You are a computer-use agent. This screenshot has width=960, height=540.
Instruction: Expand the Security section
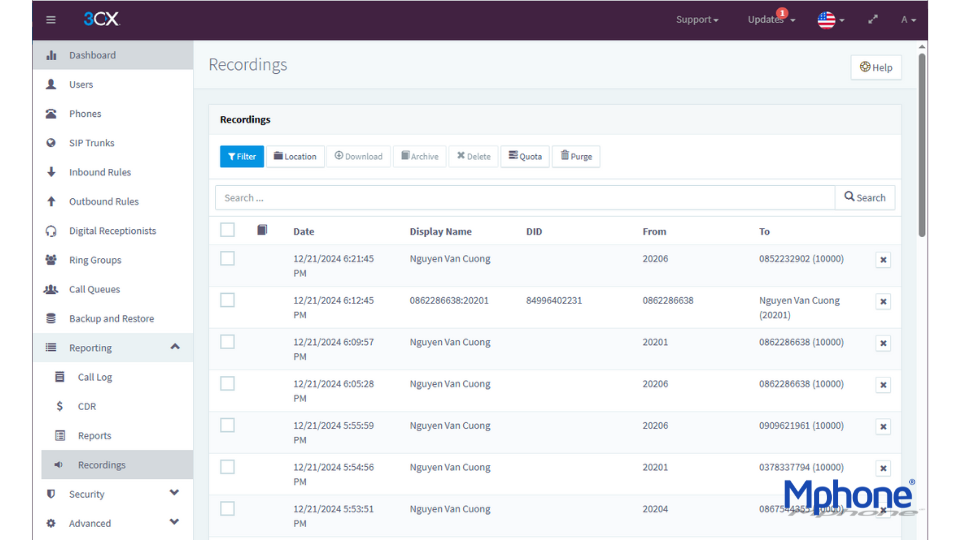coord(174,493)
